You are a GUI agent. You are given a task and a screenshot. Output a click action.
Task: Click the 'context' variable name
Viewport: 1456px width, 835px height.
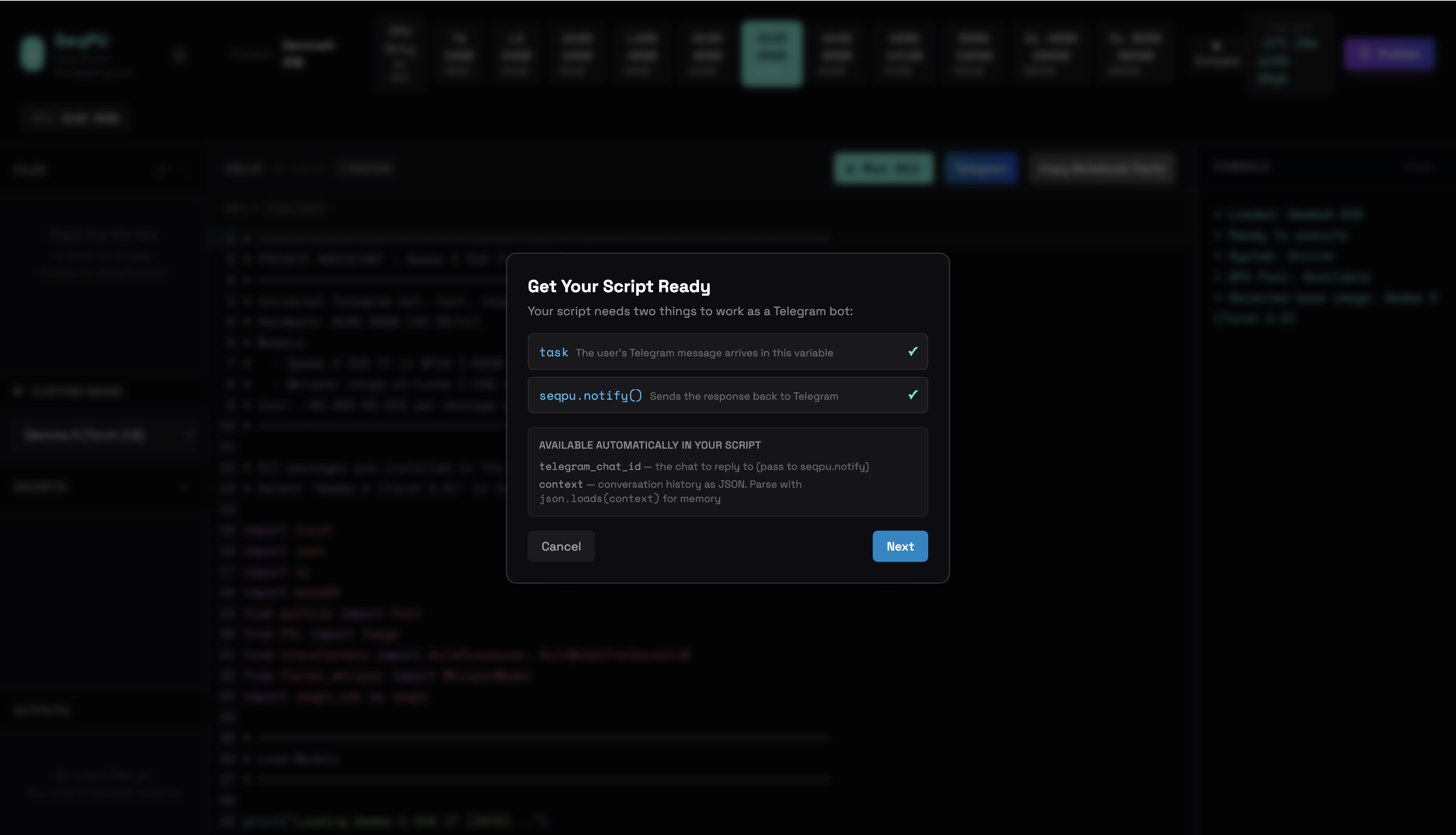click(561, 484)
